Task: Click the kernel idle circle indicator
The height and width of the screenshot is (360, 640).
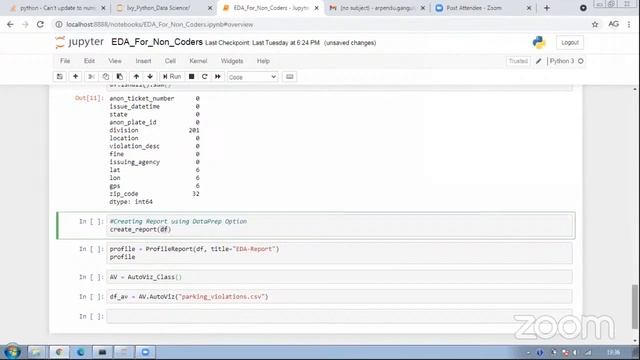Action: pyautogui.click(x=581, y=61)
